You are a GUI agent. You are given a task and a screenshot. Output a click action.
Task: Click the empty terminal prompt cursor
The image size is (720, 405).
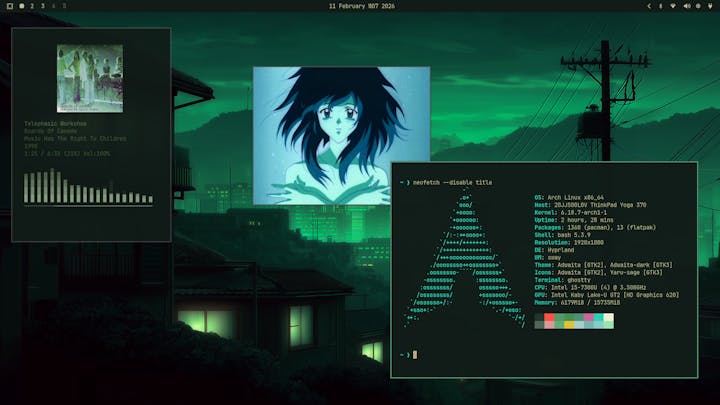pos(414,354)
